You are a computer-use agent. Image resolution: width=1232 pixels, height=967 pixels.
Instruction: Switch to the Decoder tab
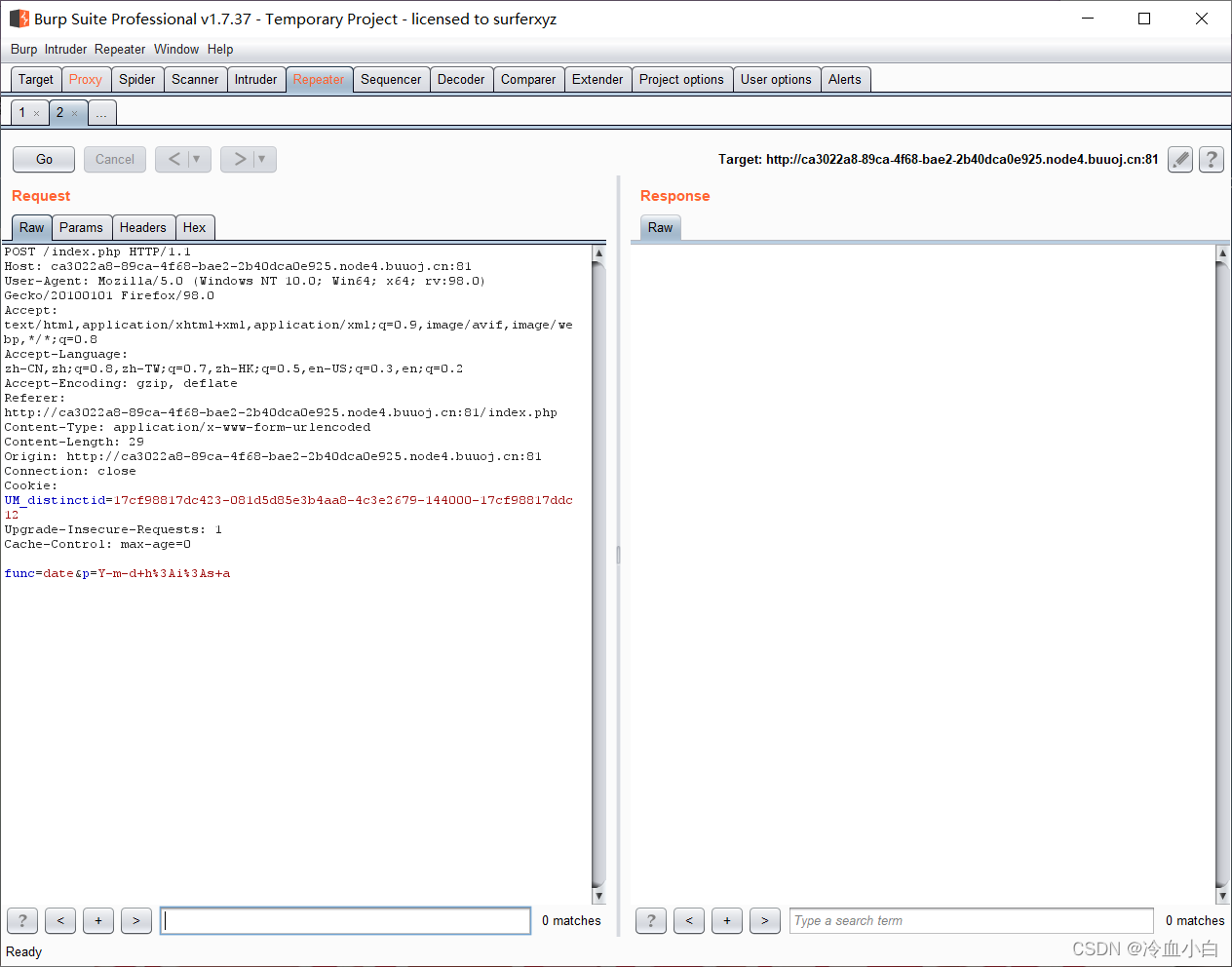tap(461, 80)
